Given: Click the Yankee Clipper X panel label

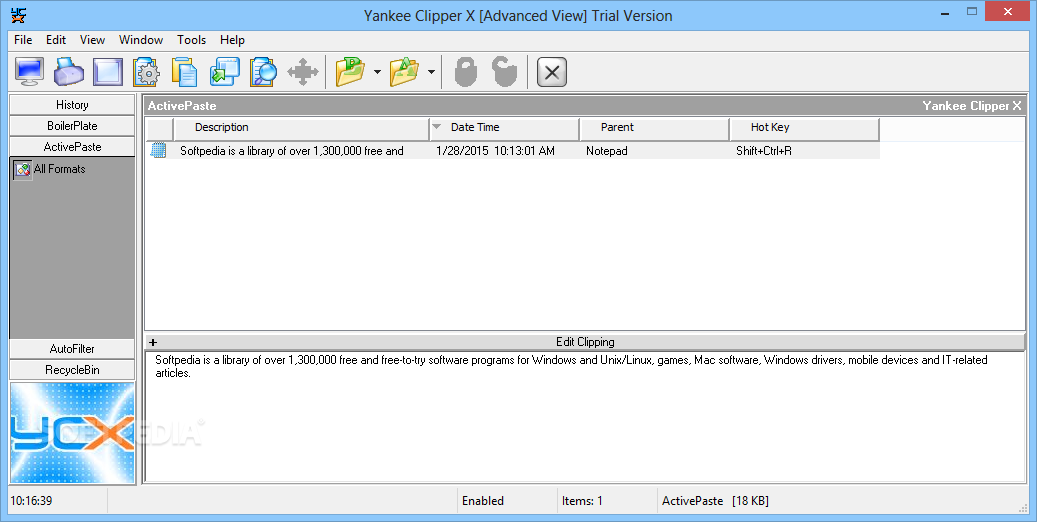Looking at the screenshot, I should 972,106.
